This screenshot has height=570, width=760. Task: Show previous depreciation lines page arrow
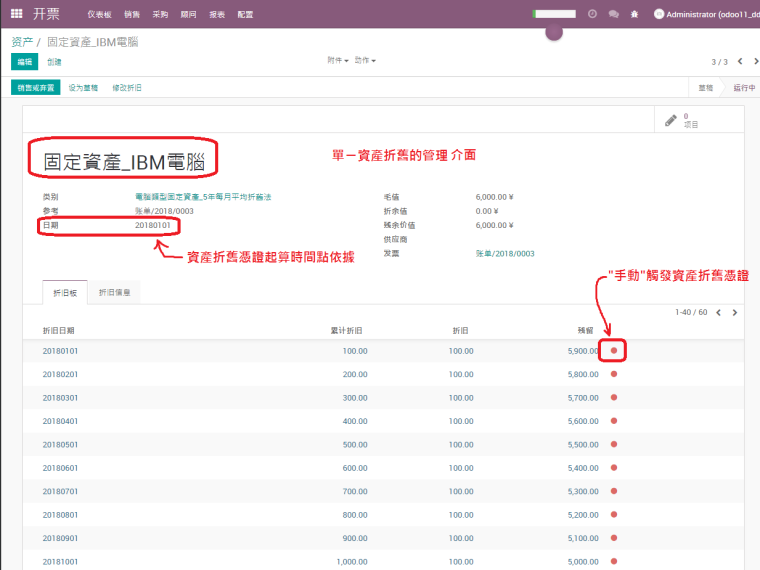[x=719, y=313]
